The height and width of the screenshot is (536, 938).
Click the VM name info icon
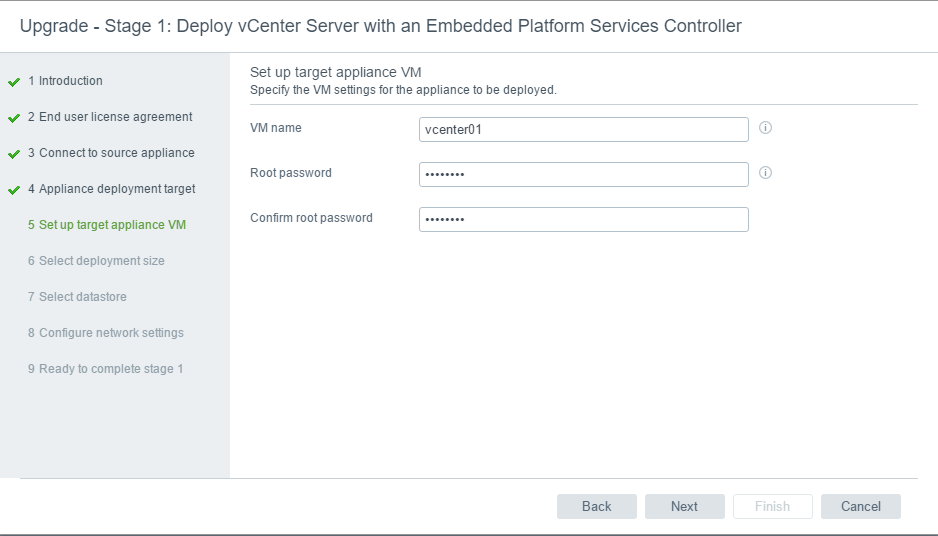pyautogui.click(x=765, y=127)
